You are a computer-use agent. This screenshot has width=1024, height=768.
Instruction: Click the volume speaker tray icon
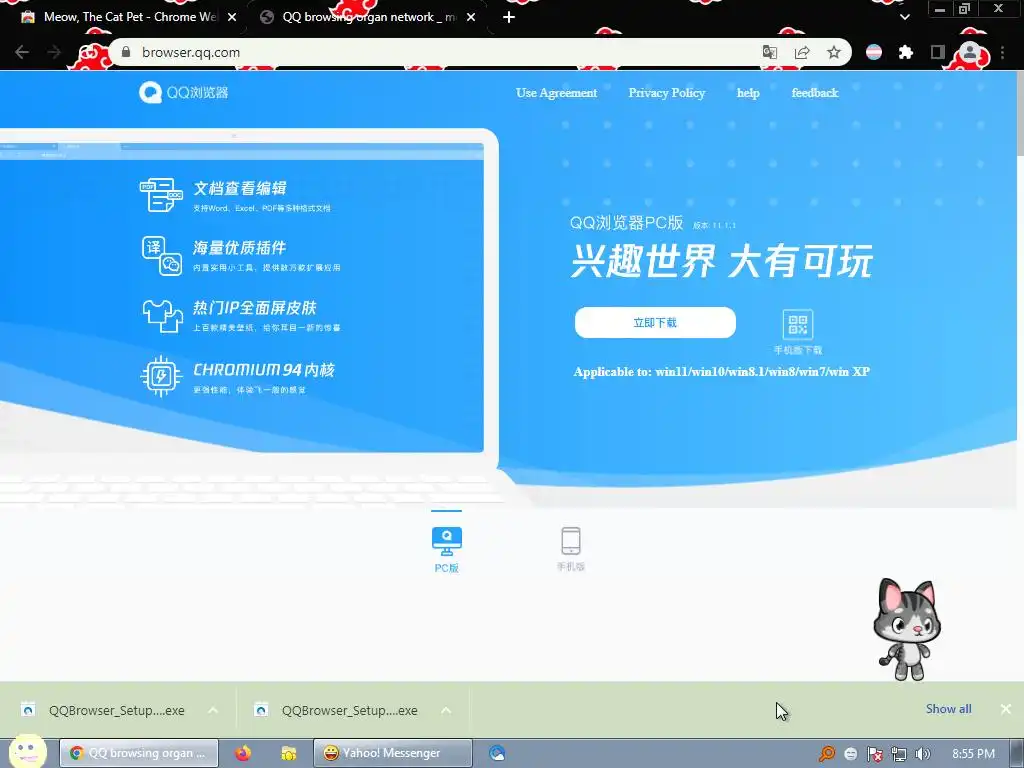click(x=923, y=754)
